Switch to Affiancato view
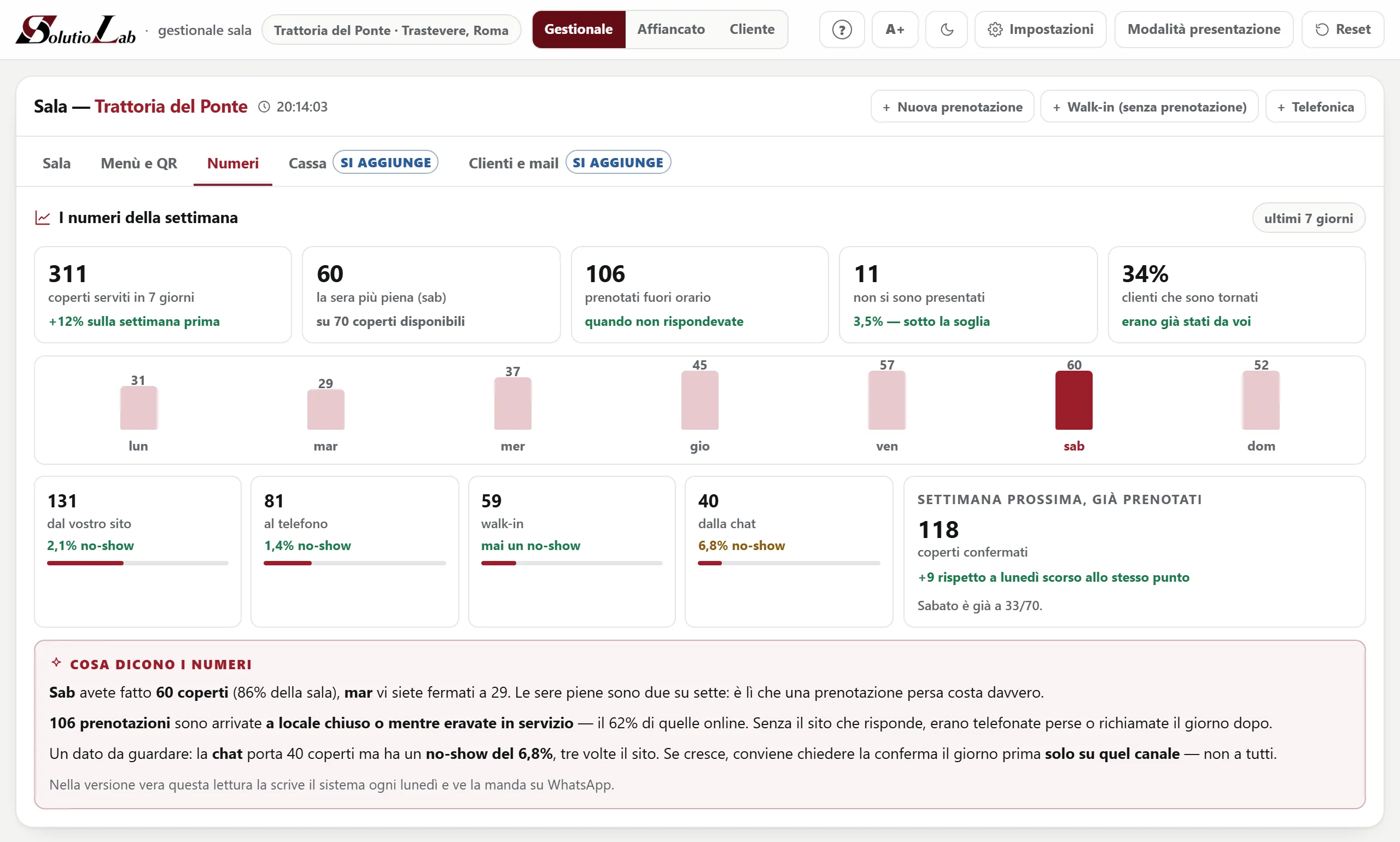Screen dimensions: 1400x842 671,30
